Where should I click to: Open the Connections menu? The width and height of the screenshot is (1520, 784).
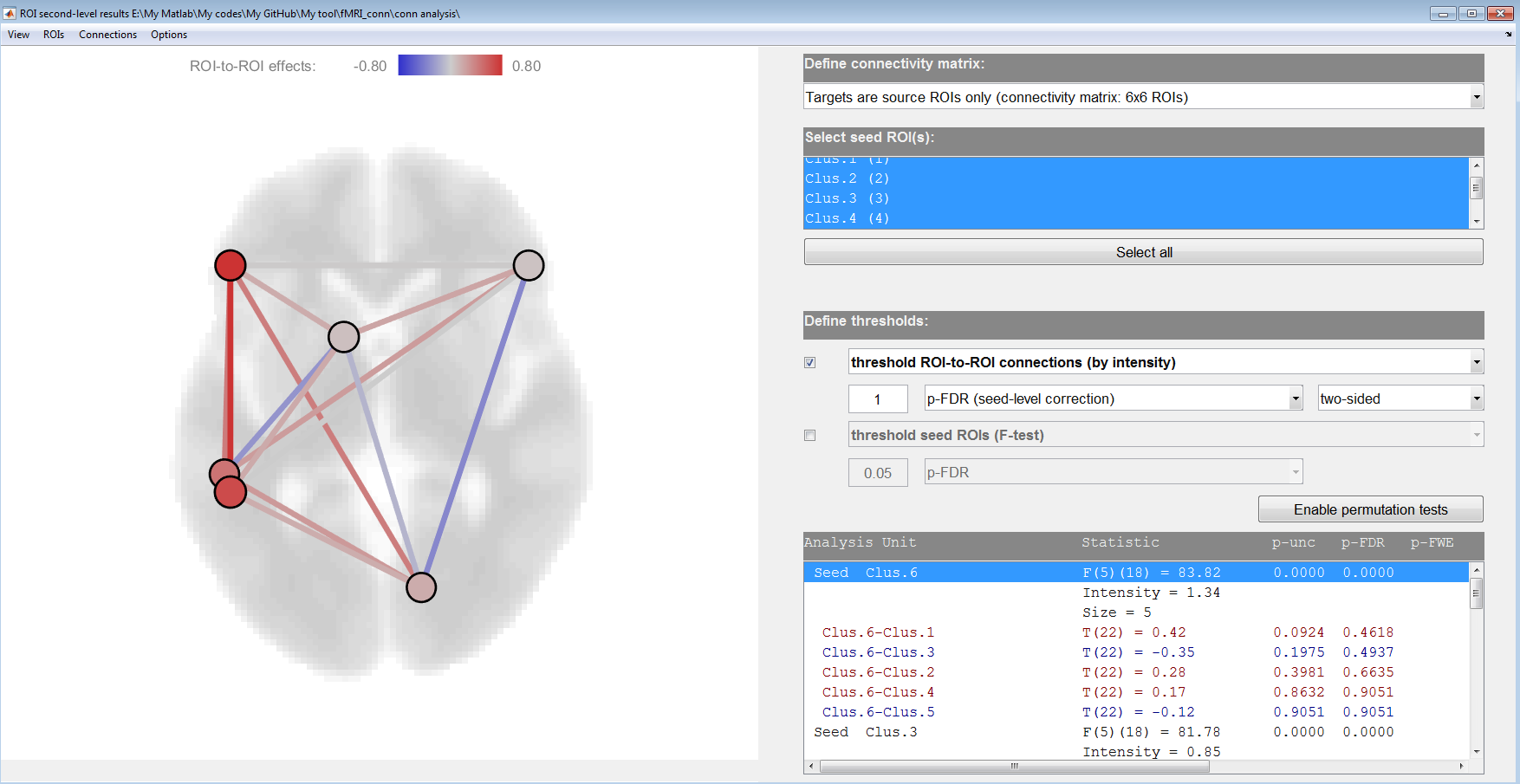click(x=107, y=35)
